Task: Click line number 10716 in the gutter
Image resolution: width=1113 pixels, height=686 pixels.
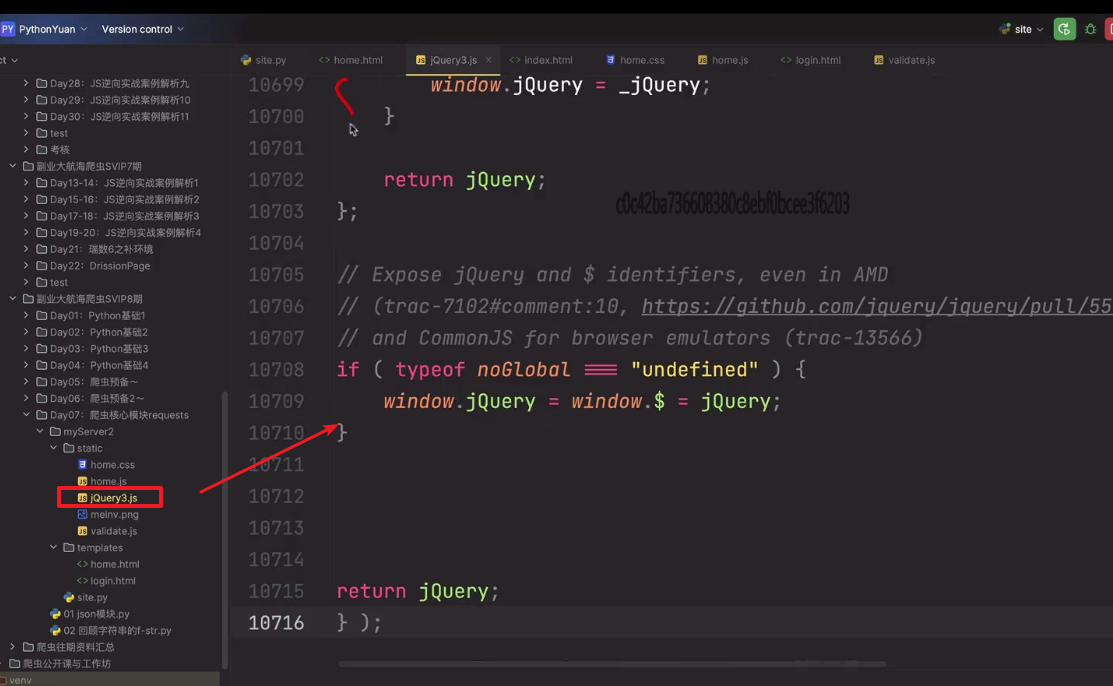Action: click(x=276, y=623)
